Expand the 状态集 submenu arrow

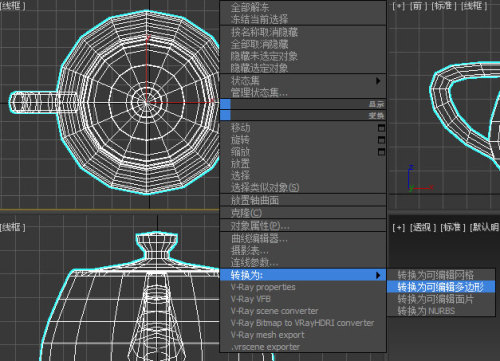[378, 81]
